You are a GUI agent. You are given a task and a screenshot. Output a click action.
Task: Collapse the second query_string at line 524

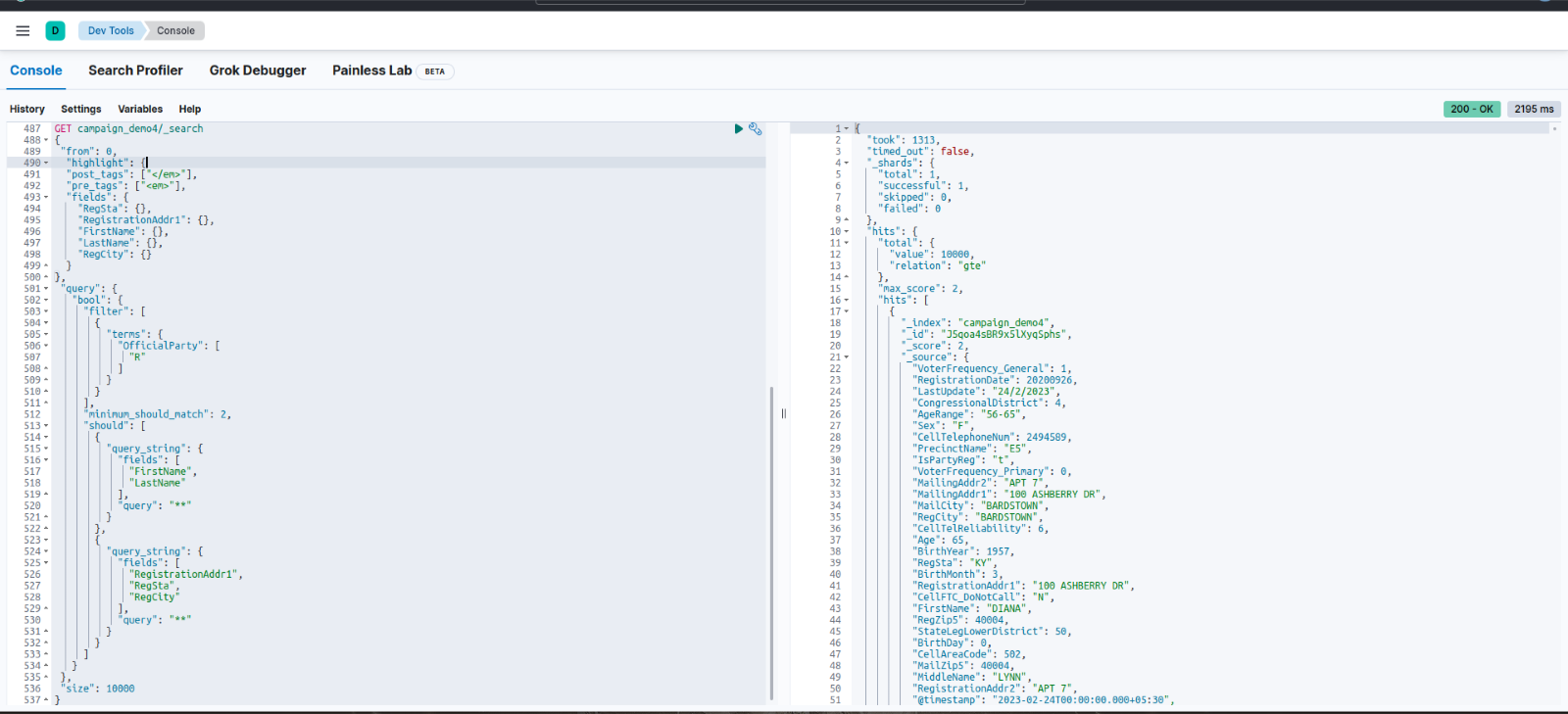click(x=46, y=551)
